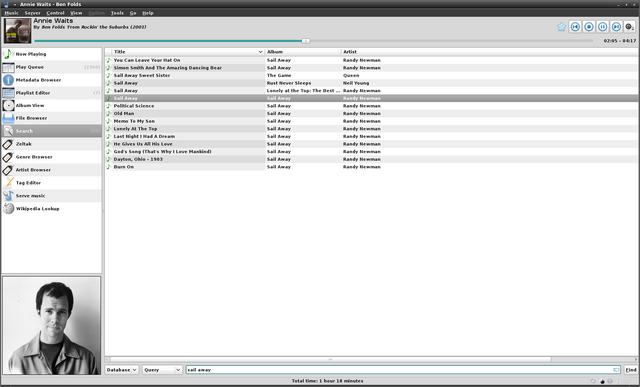Image resolution: width=640 pixels, height=387 pixels.
Task: Click the unplayed part of the seek bar
Action: pos(451,41)
